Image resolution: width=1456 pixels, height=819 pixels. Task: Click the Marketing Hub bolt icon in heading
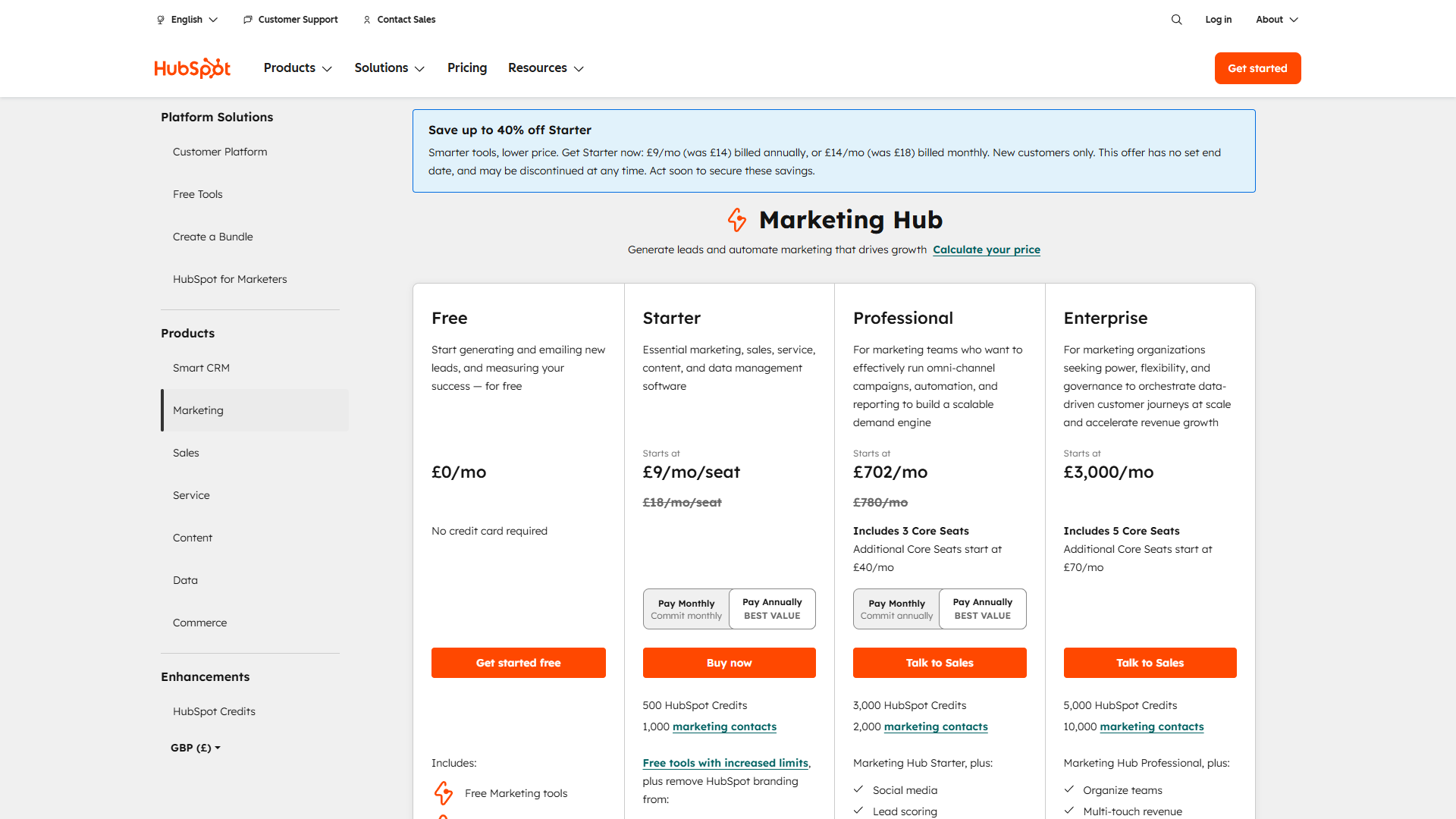(736, 220)
